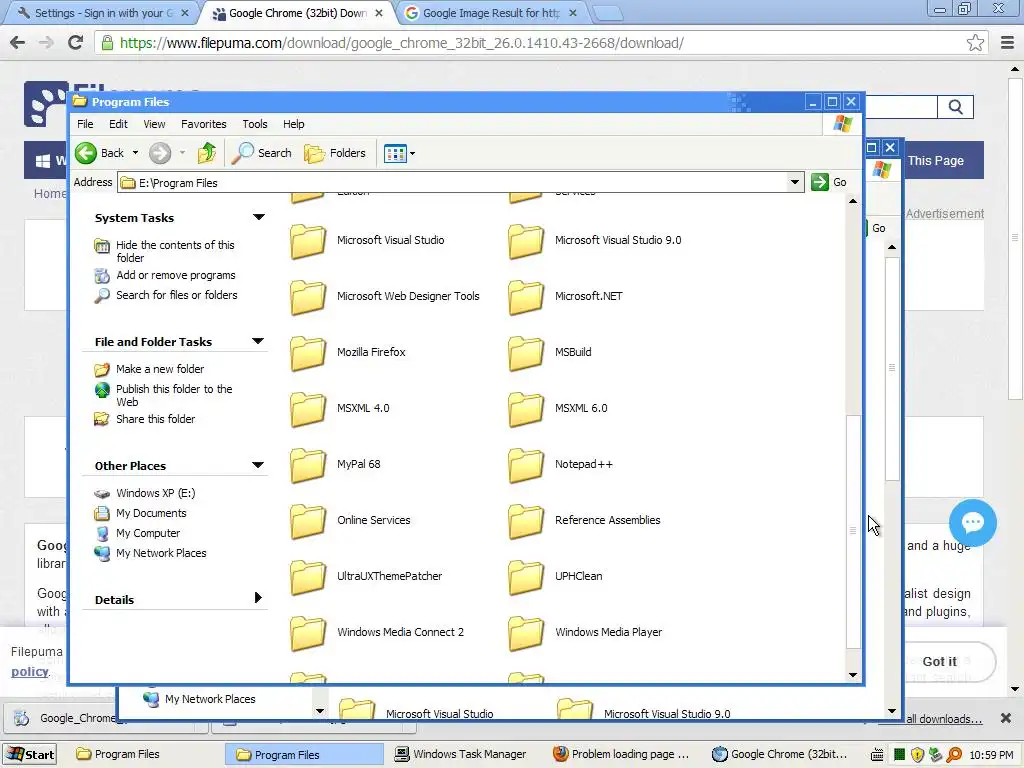
Task: Click Filepuma search magnifier button
Action: (x=955, y=107)
